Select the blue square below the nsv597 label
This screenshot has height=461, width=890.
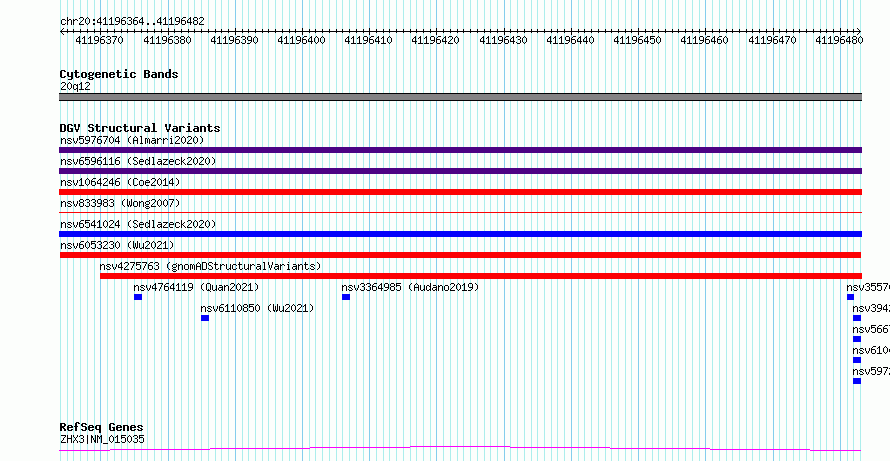(857, 381)
